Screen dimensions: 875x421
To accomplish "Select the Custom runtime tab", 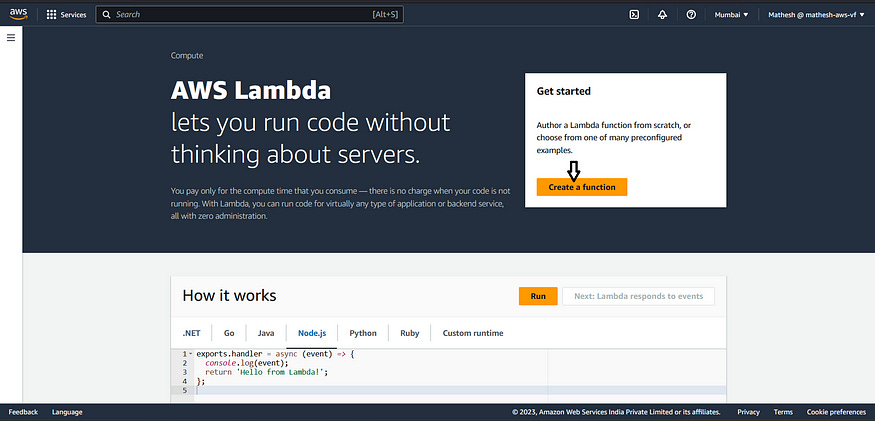I will click(473, 333).
